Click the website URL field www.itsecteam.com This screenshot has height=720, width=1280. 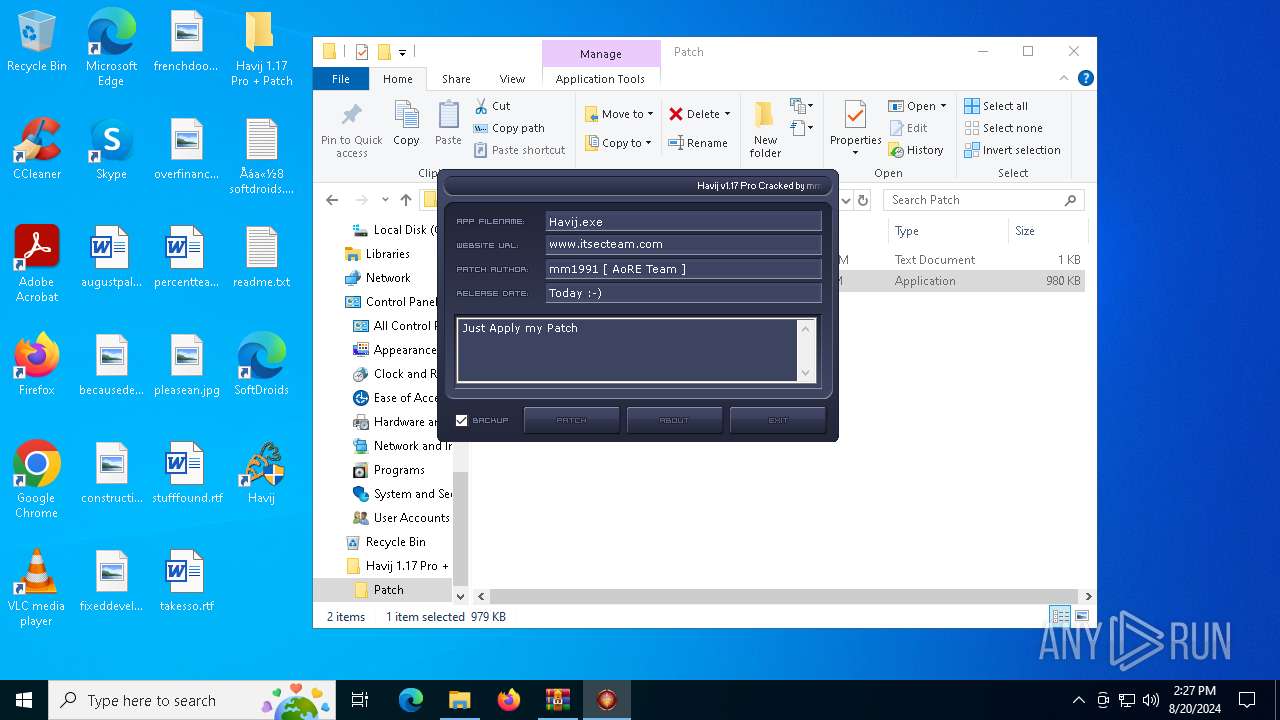[x=683, y=244]
